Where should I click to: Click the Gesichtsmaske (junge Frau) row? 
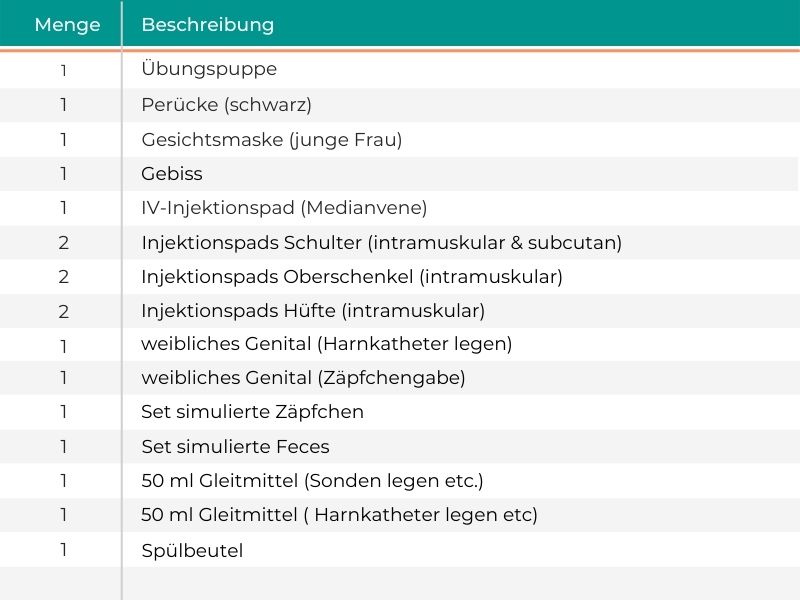[400, 139]
